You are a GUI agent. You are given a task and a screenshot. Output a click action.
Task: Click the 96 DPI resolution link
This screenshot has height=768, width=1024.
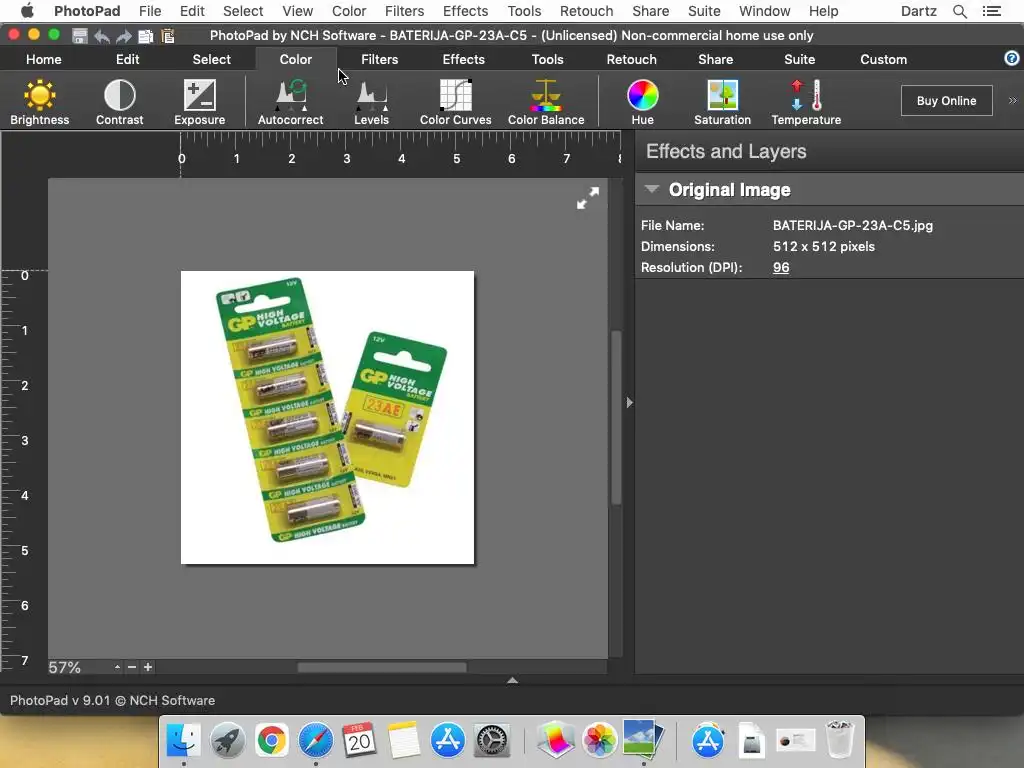pos(781,268)
